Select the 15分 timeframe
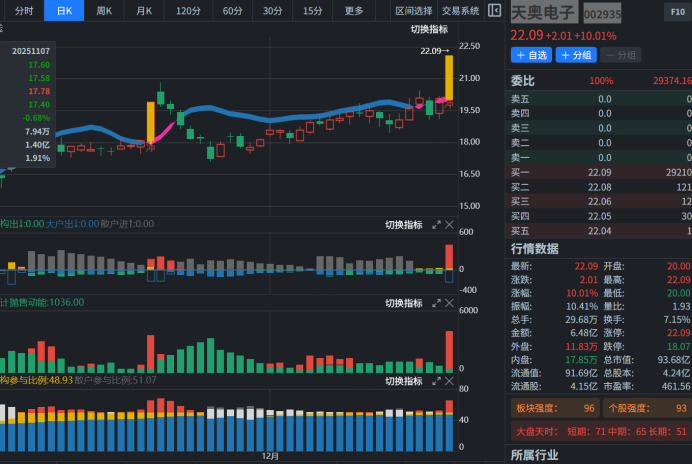The width and height of the screenshot is (692, 464). [x=313, y=11]
